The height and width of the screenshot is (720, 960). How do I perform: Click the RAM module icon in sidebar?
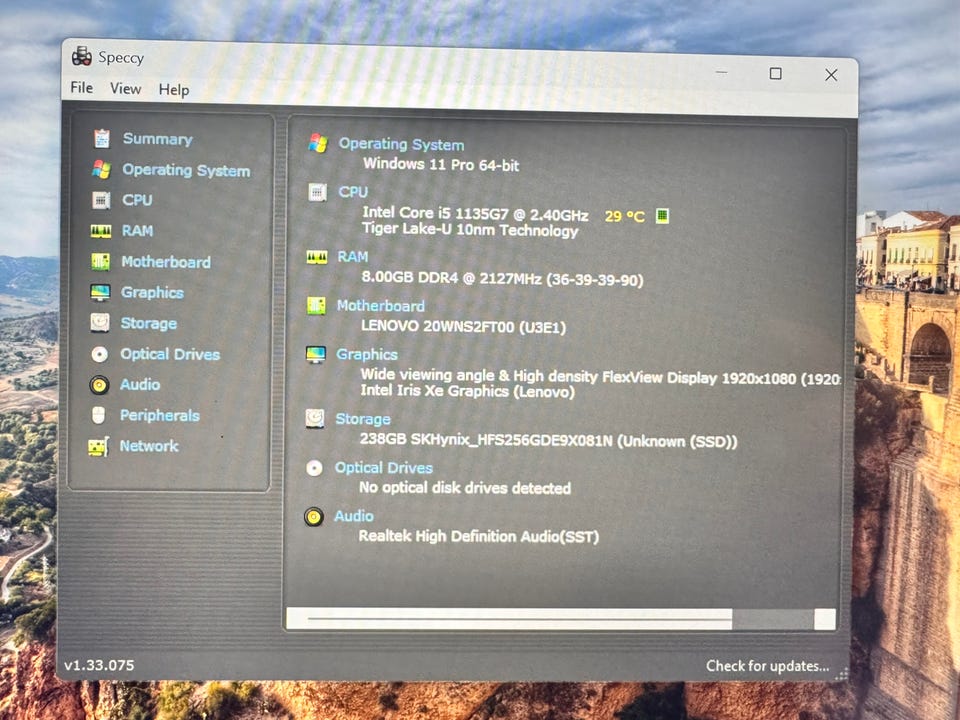(100, 231)
